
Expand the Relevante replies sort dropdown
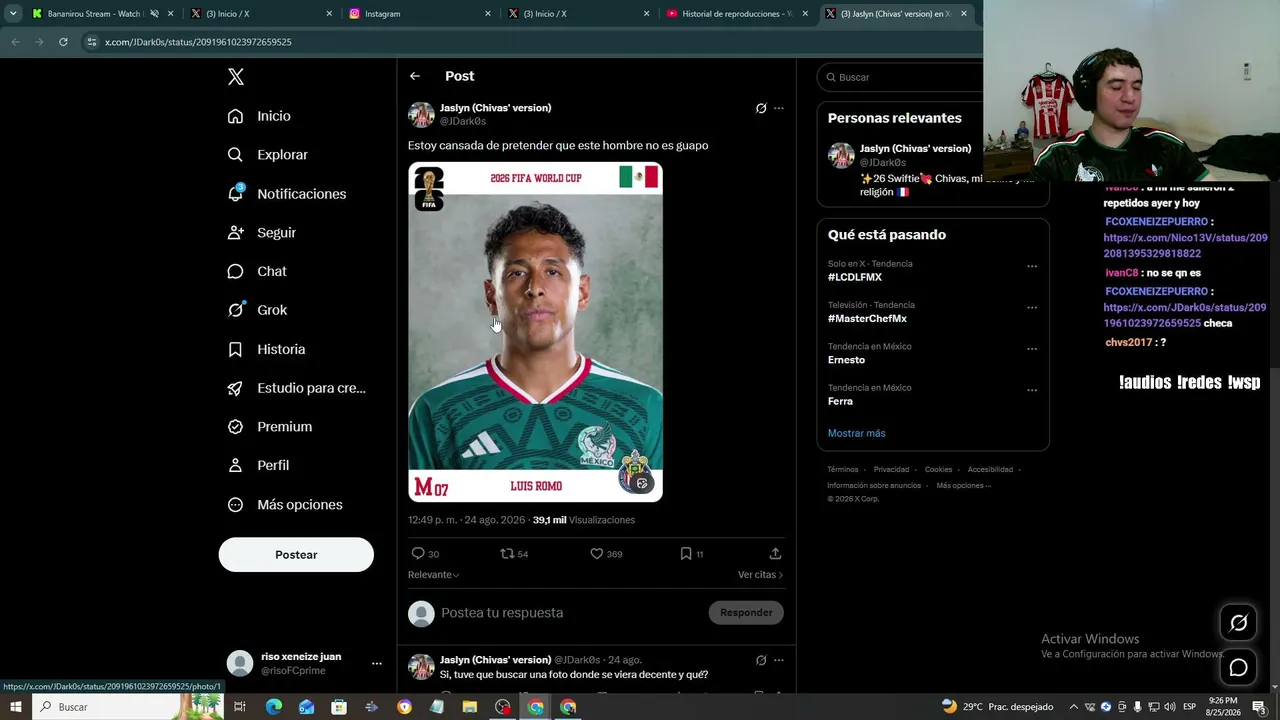tap(433, 575)
